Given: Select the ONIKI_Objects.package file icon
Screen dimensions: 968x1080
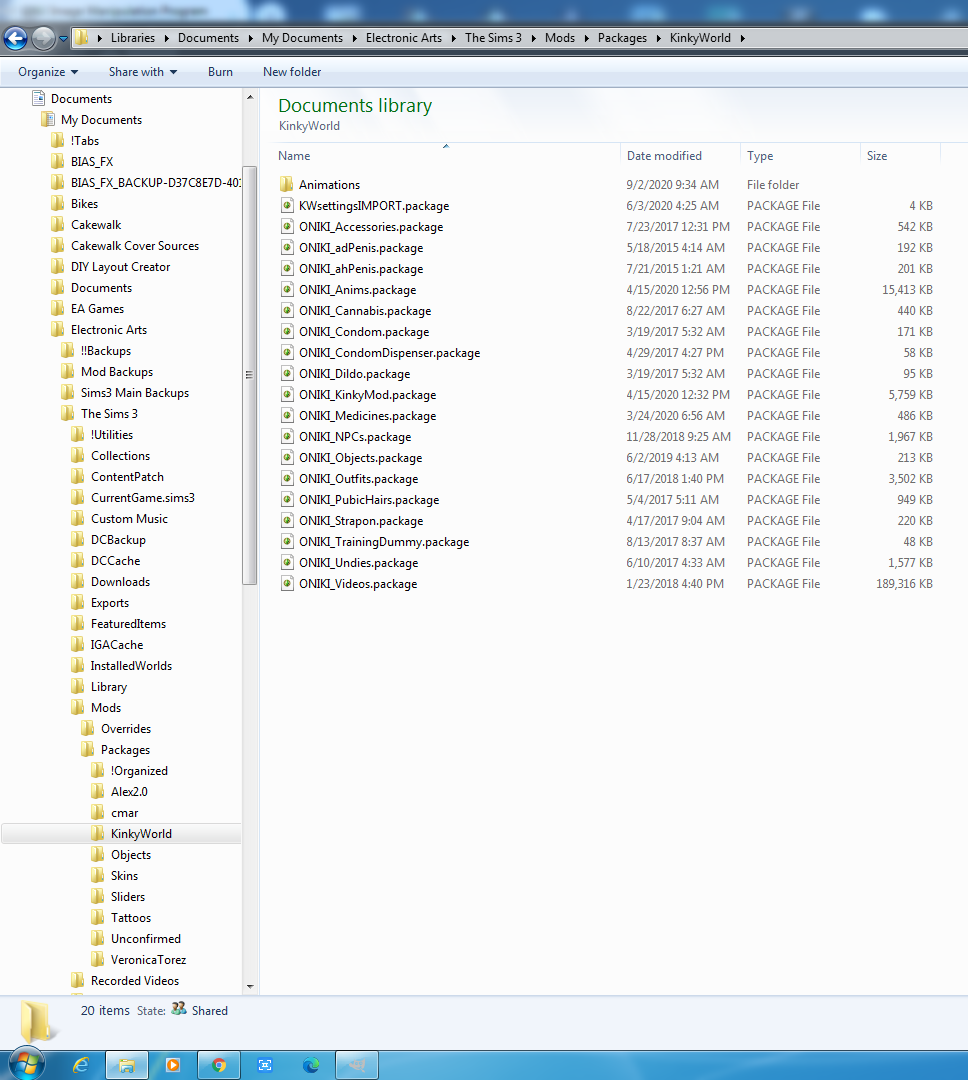Looking at the screenshot, I should click(x=287, y=457).
